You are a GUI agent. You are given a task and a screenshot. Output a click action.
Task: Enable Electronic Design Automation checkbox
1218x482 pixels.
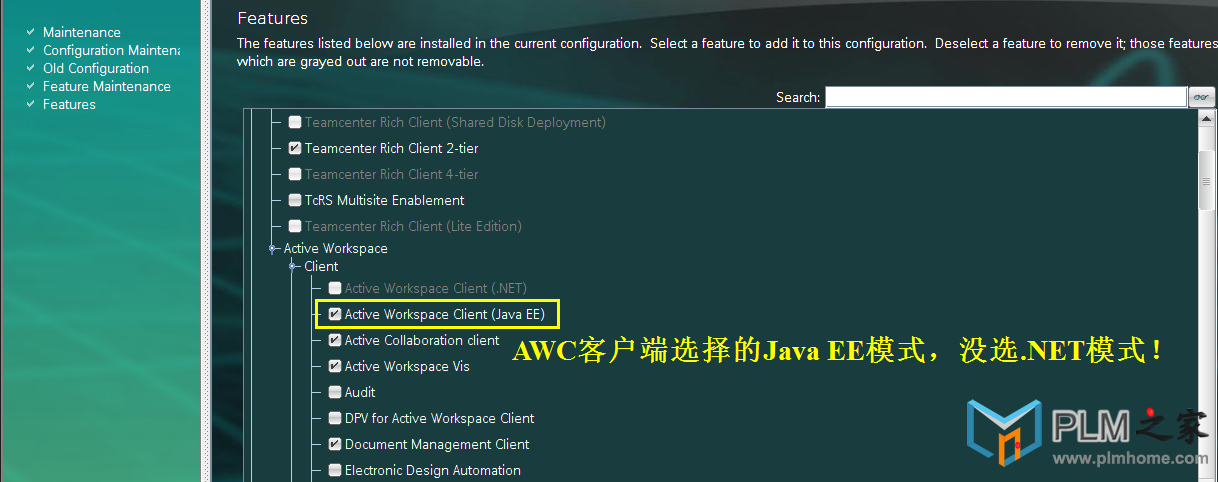point(335,470)
